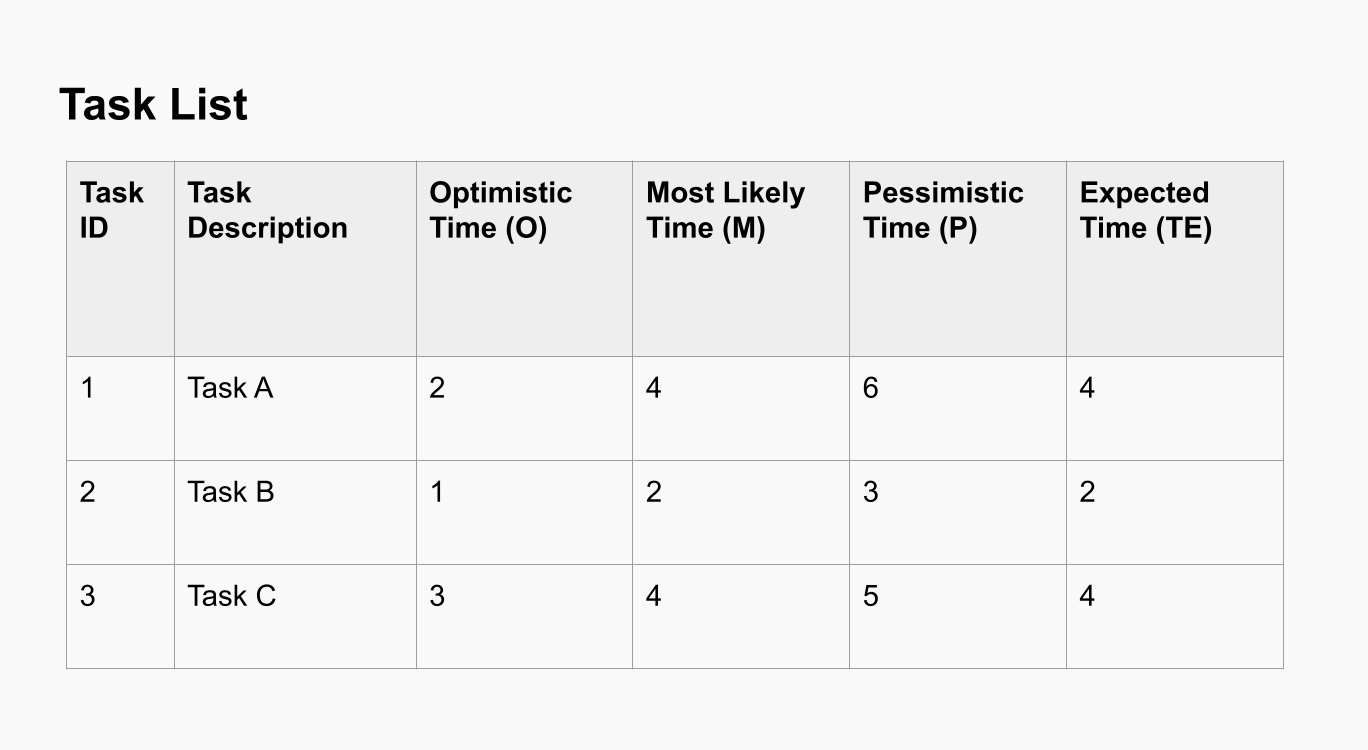1368x750 pixels.
Task: Select Task A's pessimistic time value 6
Action: tap(871, 388)
